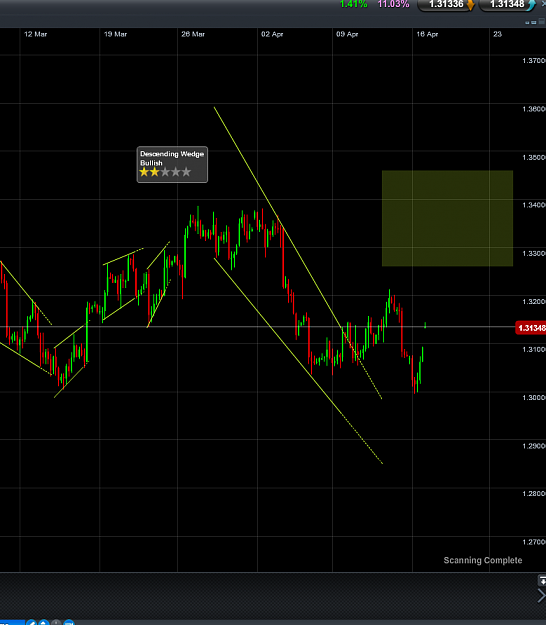Click the 1.3600 price axis label

point(534,109)
